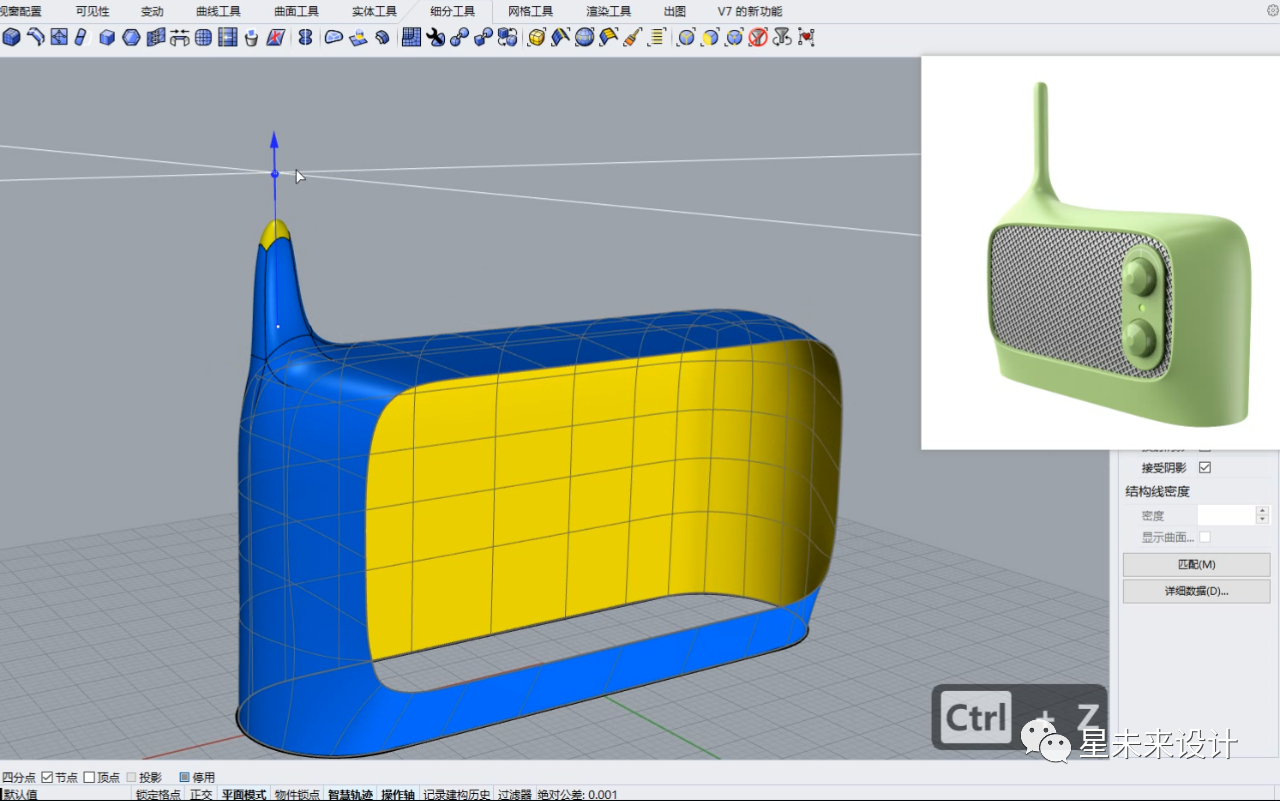
Task: Switch to the 网格工具 tab
Action: (x=530, y=11)
